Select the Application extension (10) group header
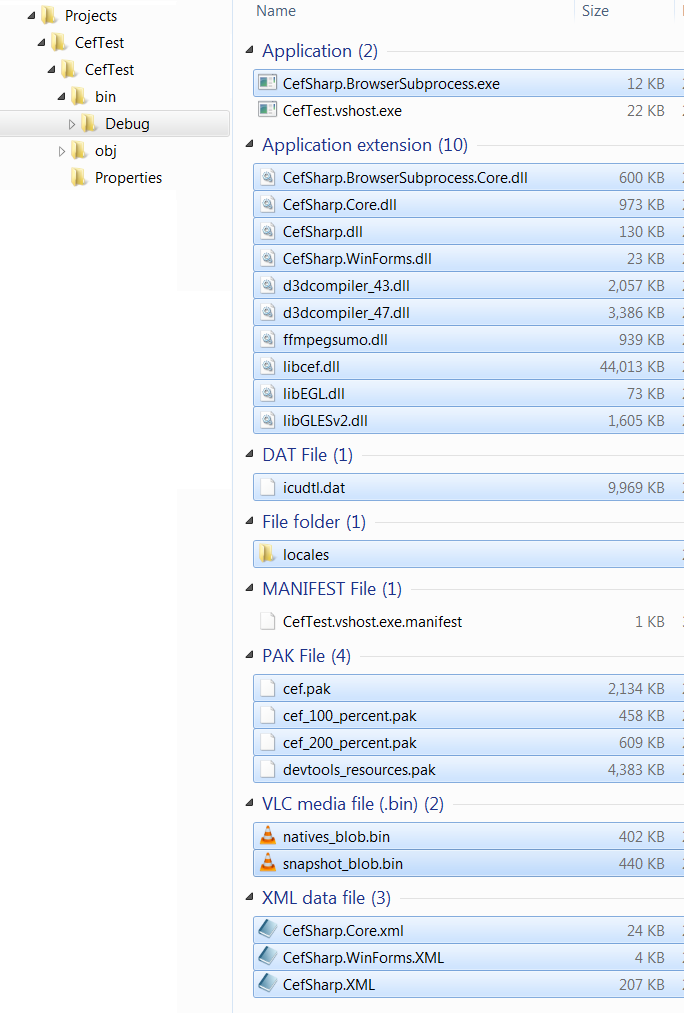 point(365,145)
